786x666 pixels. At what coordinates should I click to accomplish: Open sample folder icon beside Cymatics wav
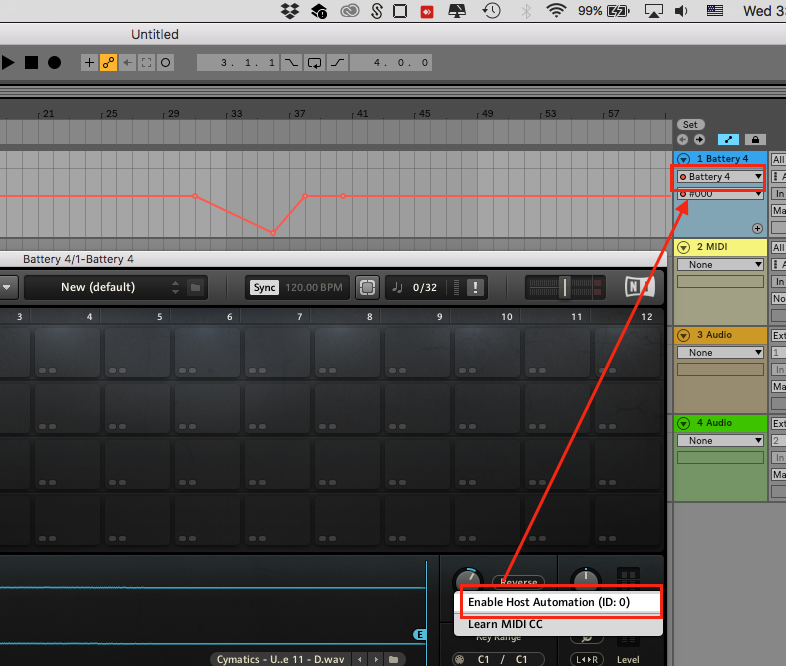[x=394, y=659]
